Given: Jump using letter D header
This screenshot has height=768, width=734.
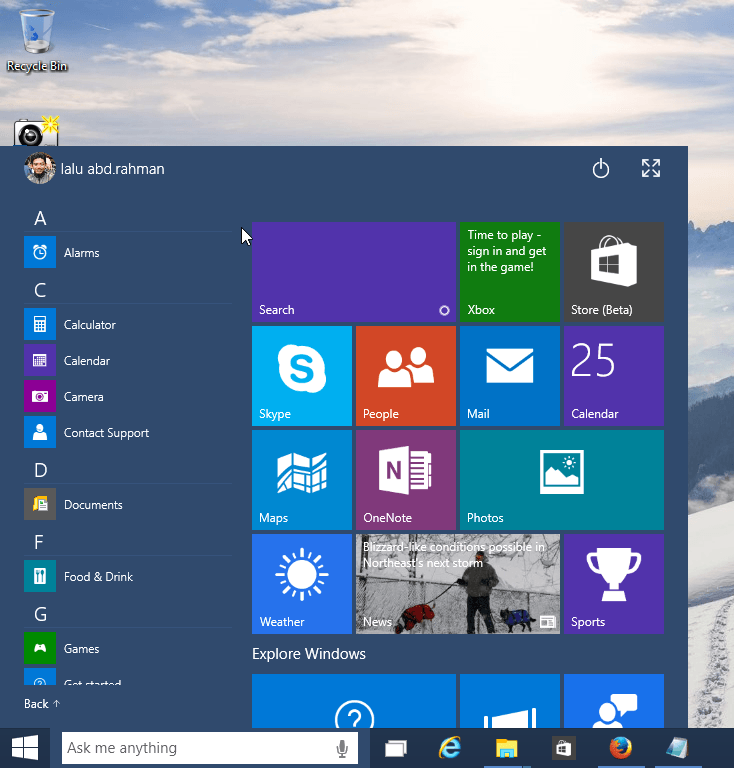Looking at the screenshot, I should point(41,470).
